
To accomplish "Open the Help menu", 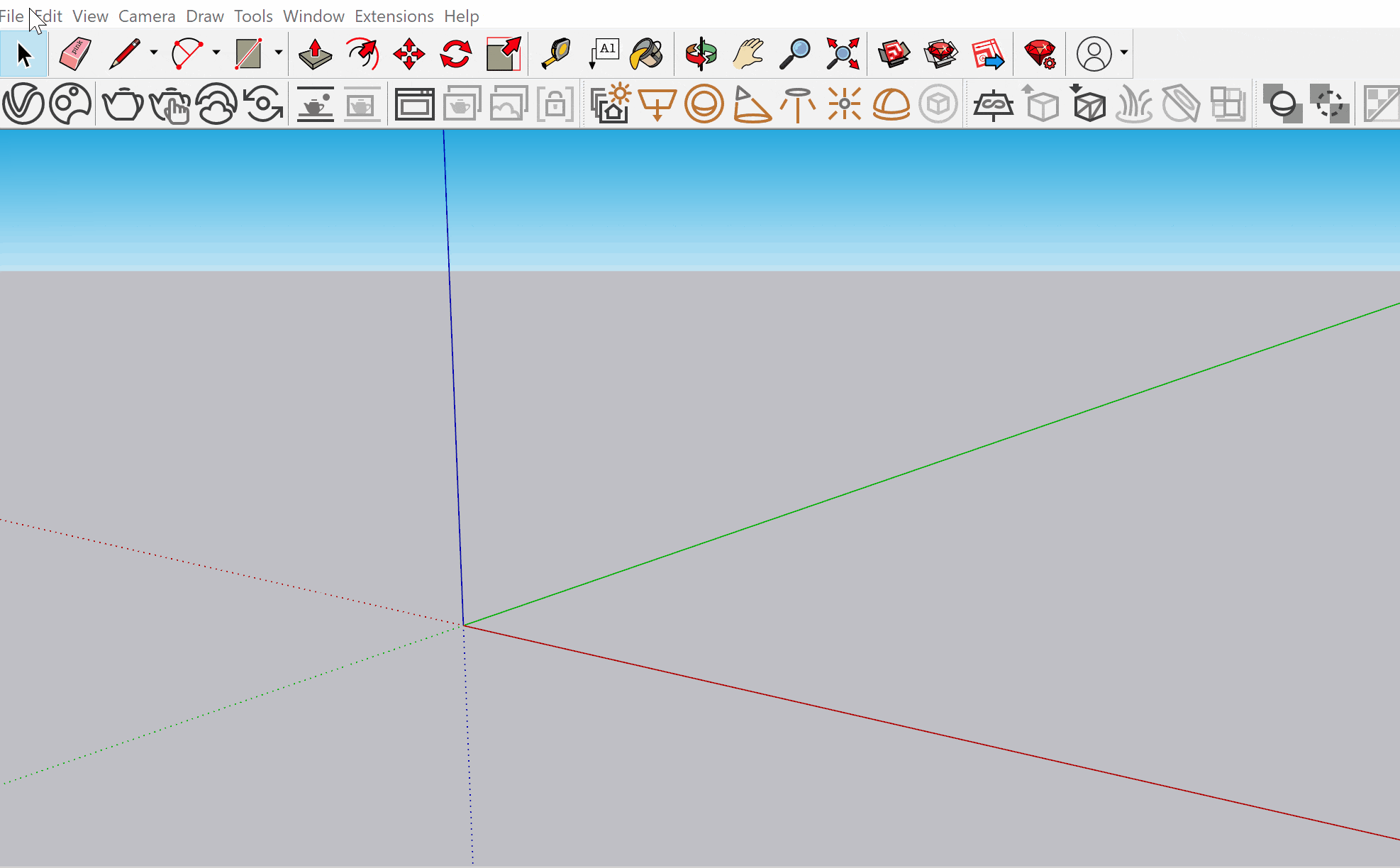I will [462, 16].
